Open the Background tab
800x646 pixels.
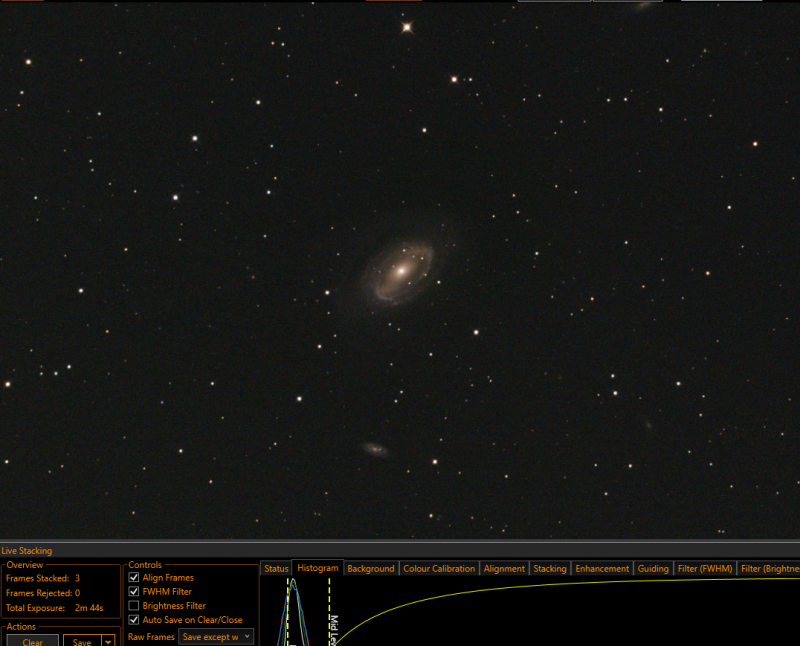click(371, 568)
